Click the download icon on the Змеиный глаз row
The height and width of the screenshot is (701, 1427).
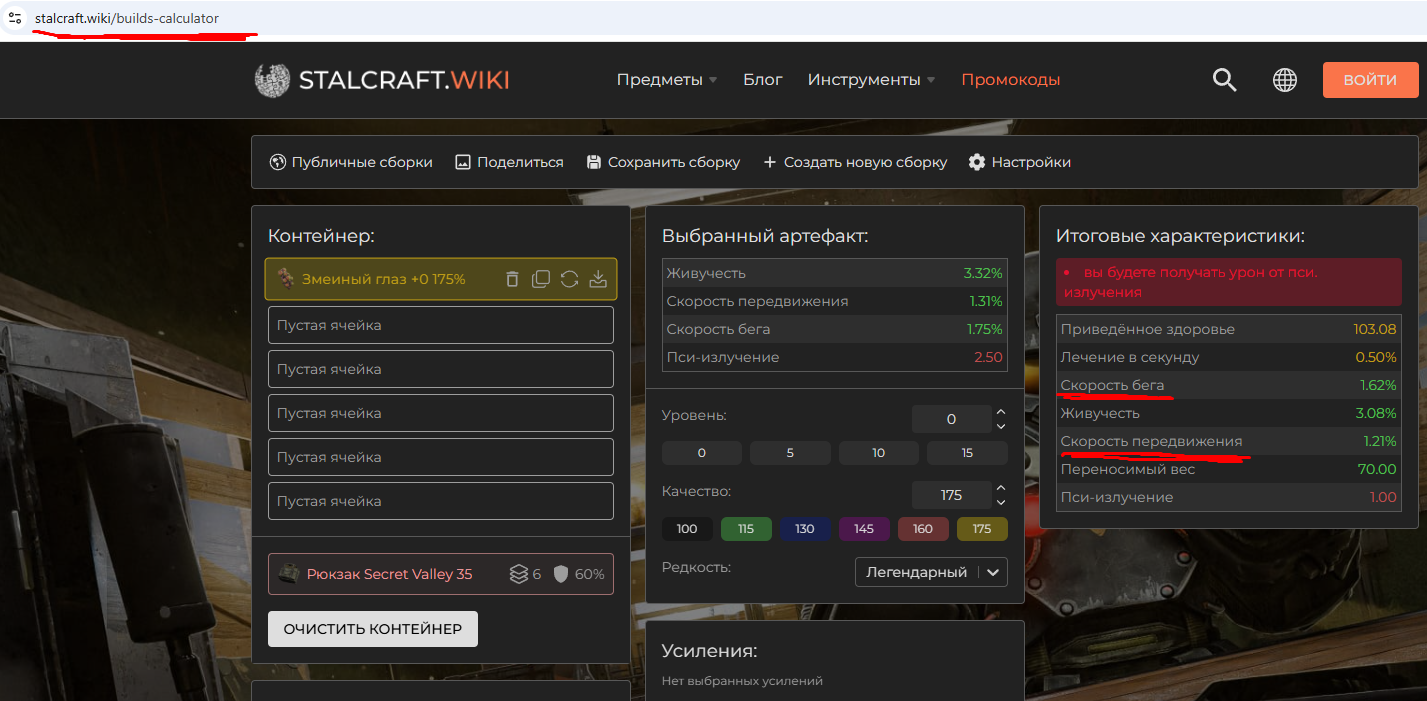tap(598, 280)
